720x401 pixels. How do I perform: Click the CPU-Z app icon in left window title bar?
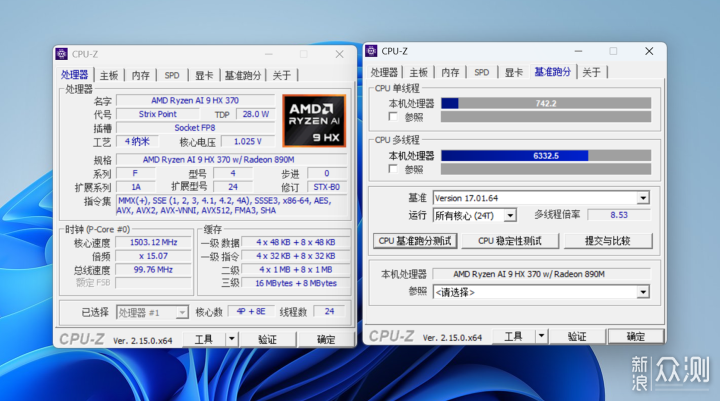62,54
